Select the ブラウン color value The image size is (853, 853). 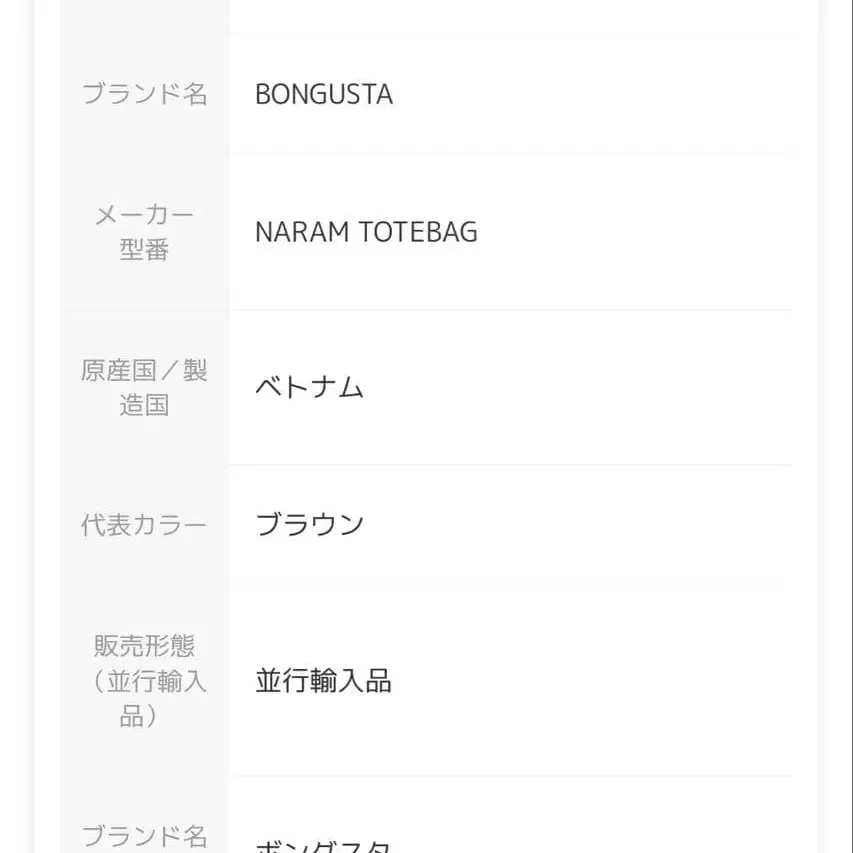point(309,525)
